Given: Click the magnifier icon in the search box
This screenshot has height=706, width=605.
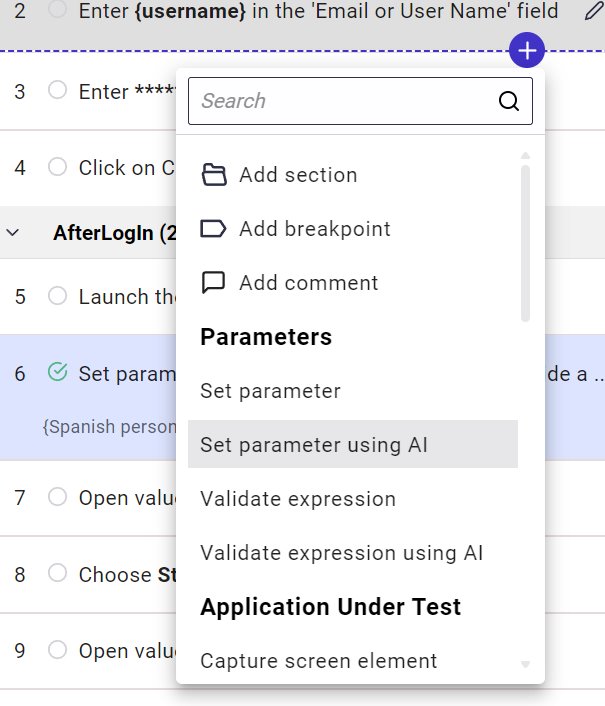Looking at the screenshot, I should [509, 101].
